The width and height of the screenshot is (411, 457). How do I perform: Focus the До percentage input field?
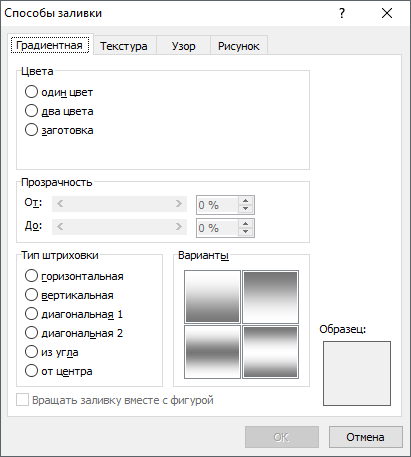point(217,228)
